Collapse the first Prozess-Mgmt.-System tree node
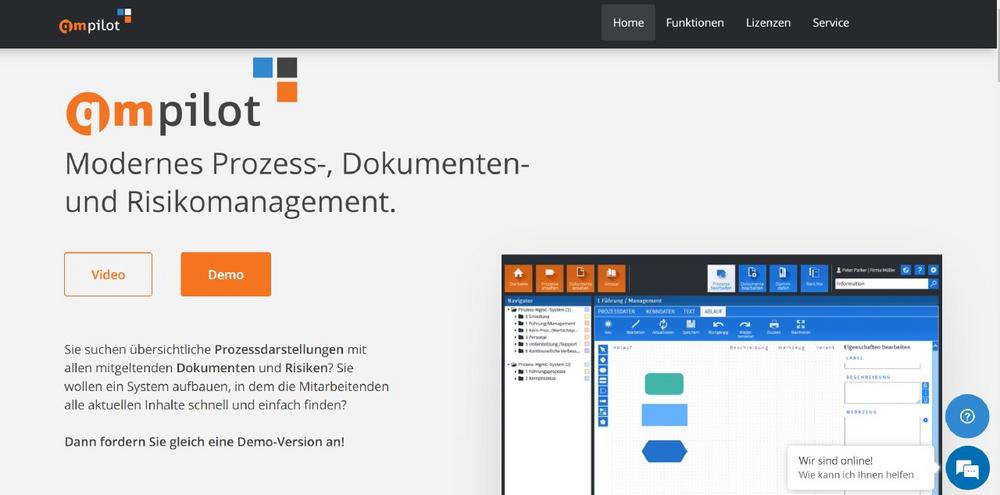Viewport: 1000px width, 495px height. click(510, 310)
